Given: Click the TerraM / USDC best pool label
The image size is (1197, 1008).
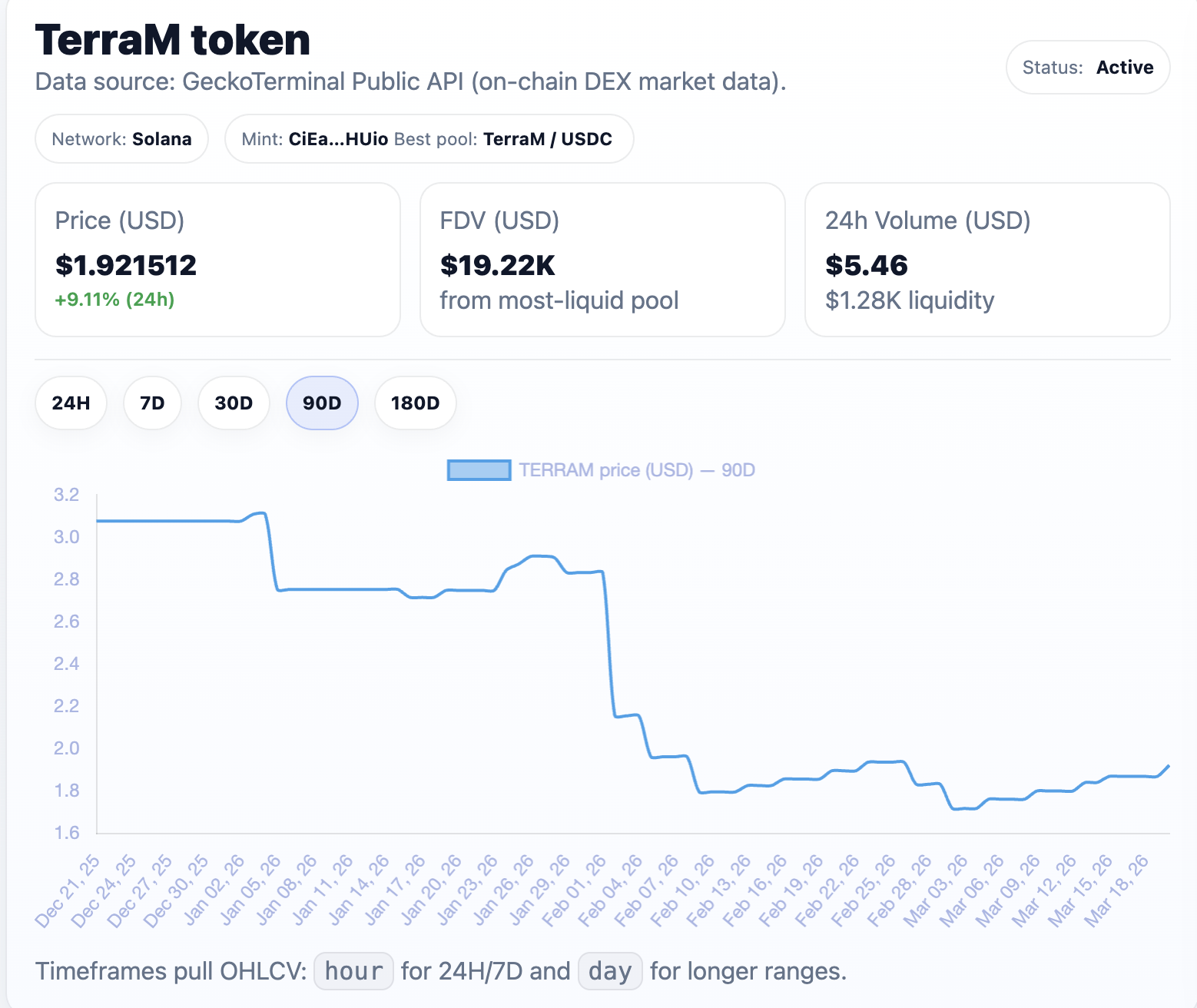Looking at the screenshot, I should (547, 139).
